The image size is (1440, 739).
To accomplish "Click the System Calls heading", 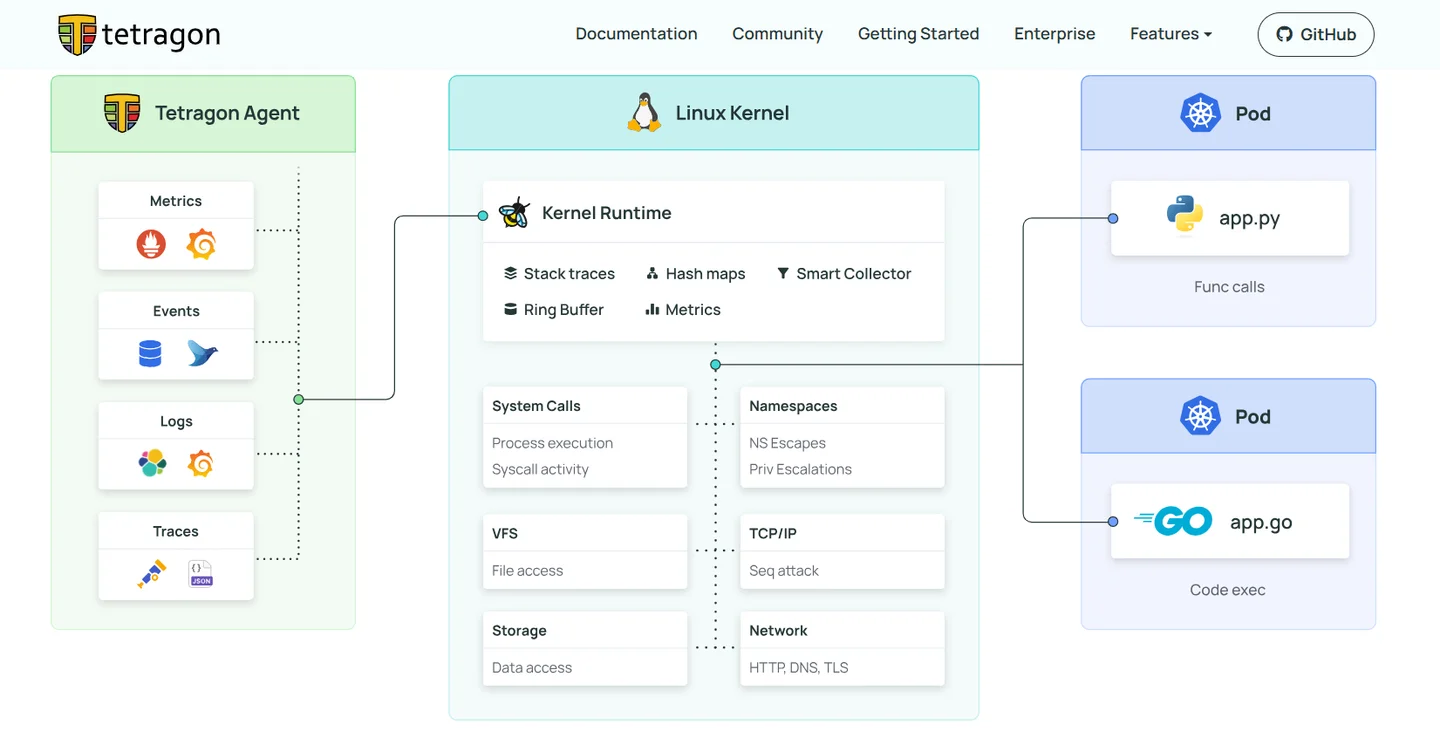I will tap(536, 406).
